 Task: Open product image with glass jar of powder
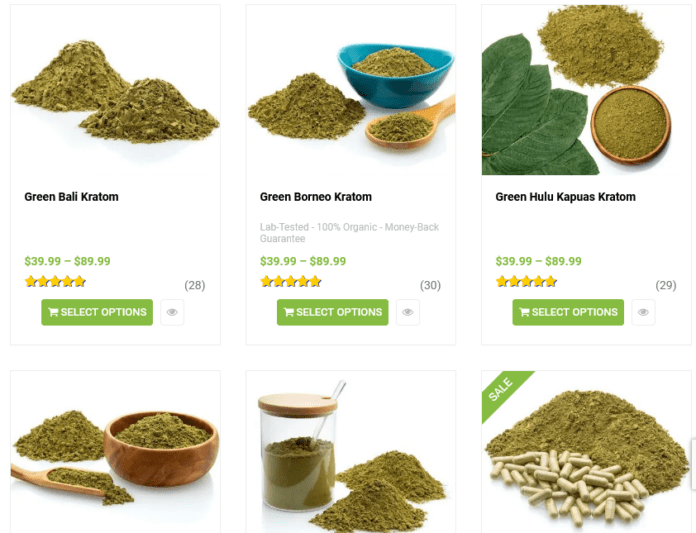tap(351, 452)
